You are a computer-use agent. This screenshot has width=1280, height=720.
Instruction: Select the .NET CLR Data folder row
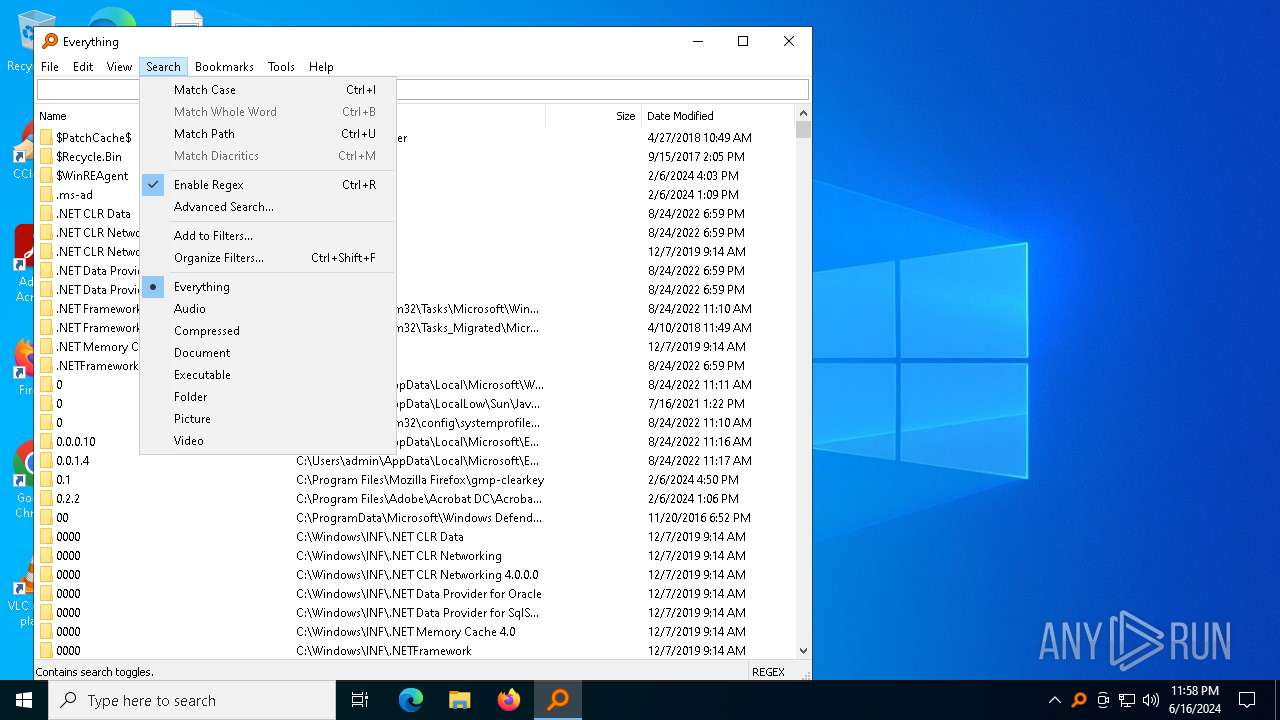[x=415, y=213]
